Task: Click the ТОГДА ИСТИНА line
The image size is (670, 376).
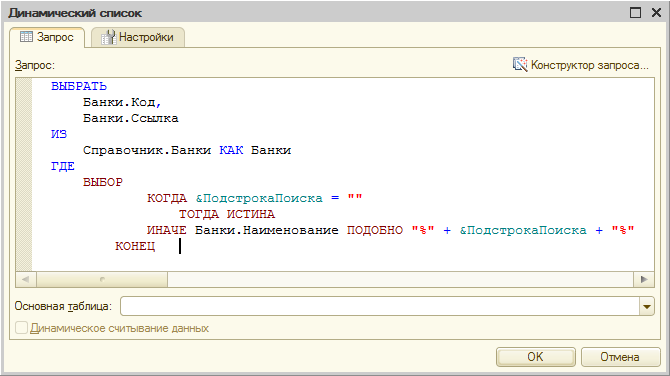Action: point(226,214)
